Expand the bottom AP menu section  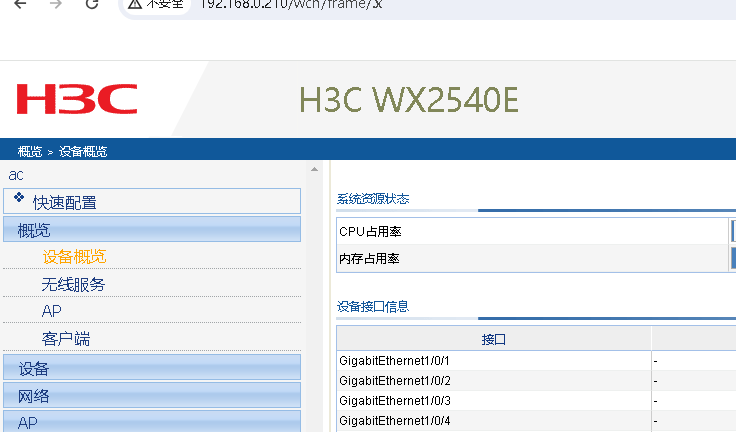pos(152,422)
